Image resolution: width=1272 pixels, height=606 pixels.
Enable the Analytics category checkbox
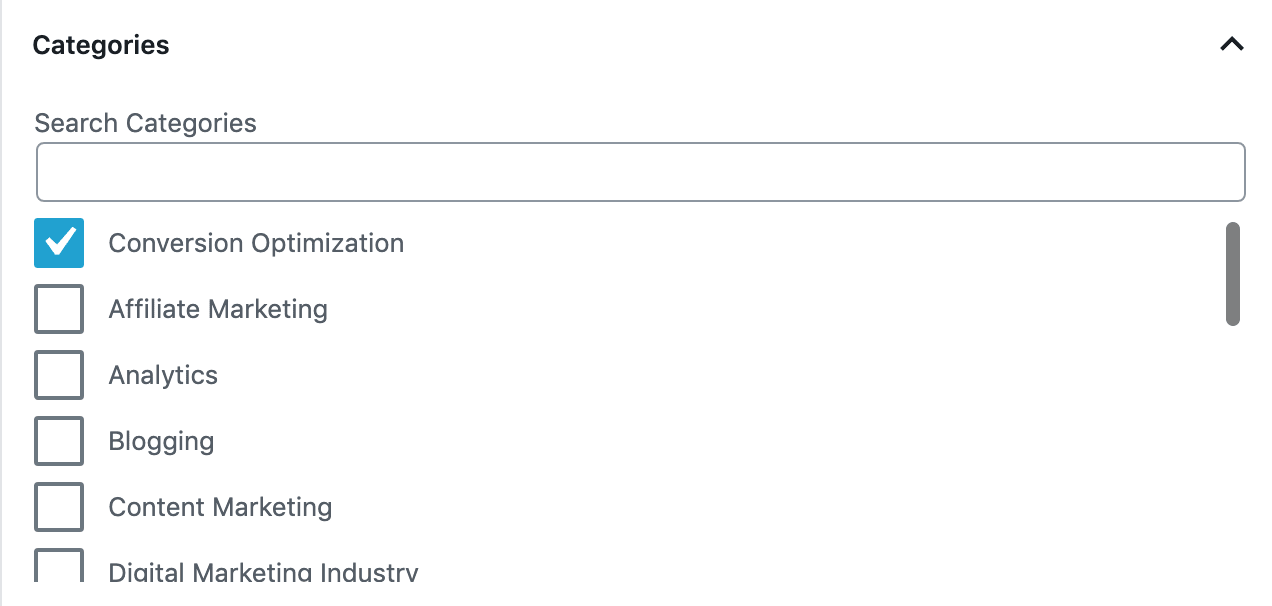pyautogui.click(x=59, y=375)
